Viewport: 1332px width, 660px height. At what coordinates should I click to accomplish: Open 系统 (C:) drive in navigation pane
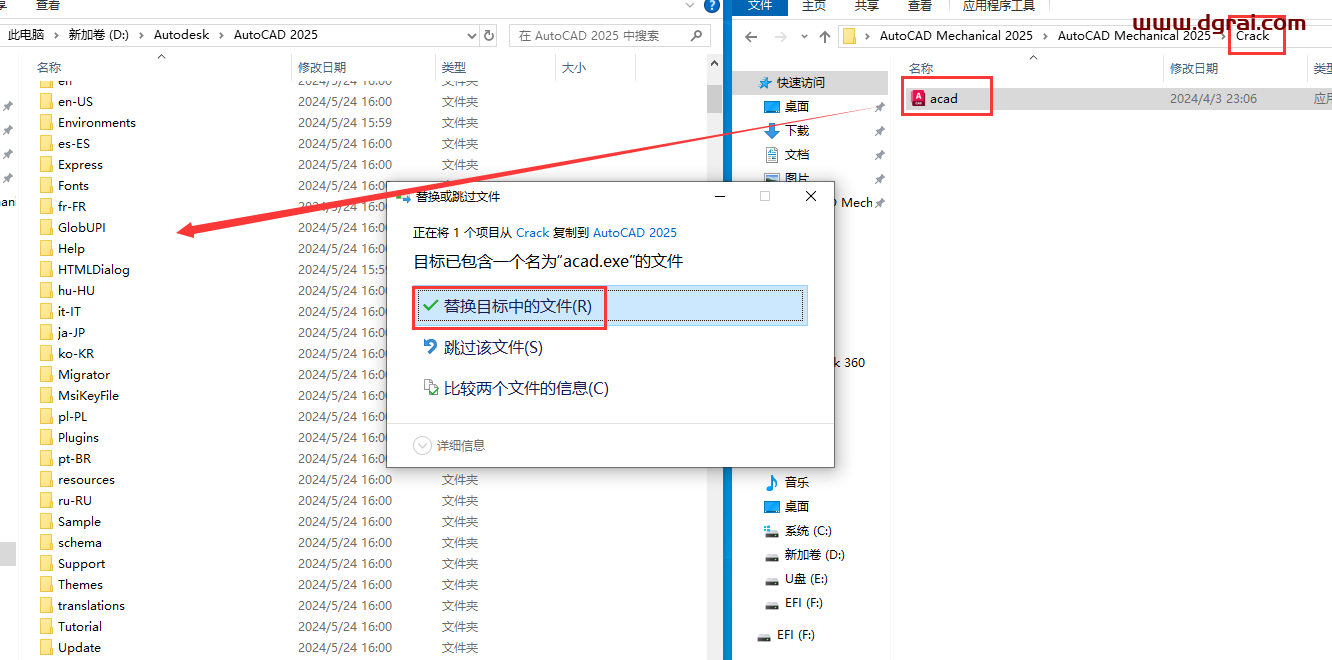click(x=808, y=531)
